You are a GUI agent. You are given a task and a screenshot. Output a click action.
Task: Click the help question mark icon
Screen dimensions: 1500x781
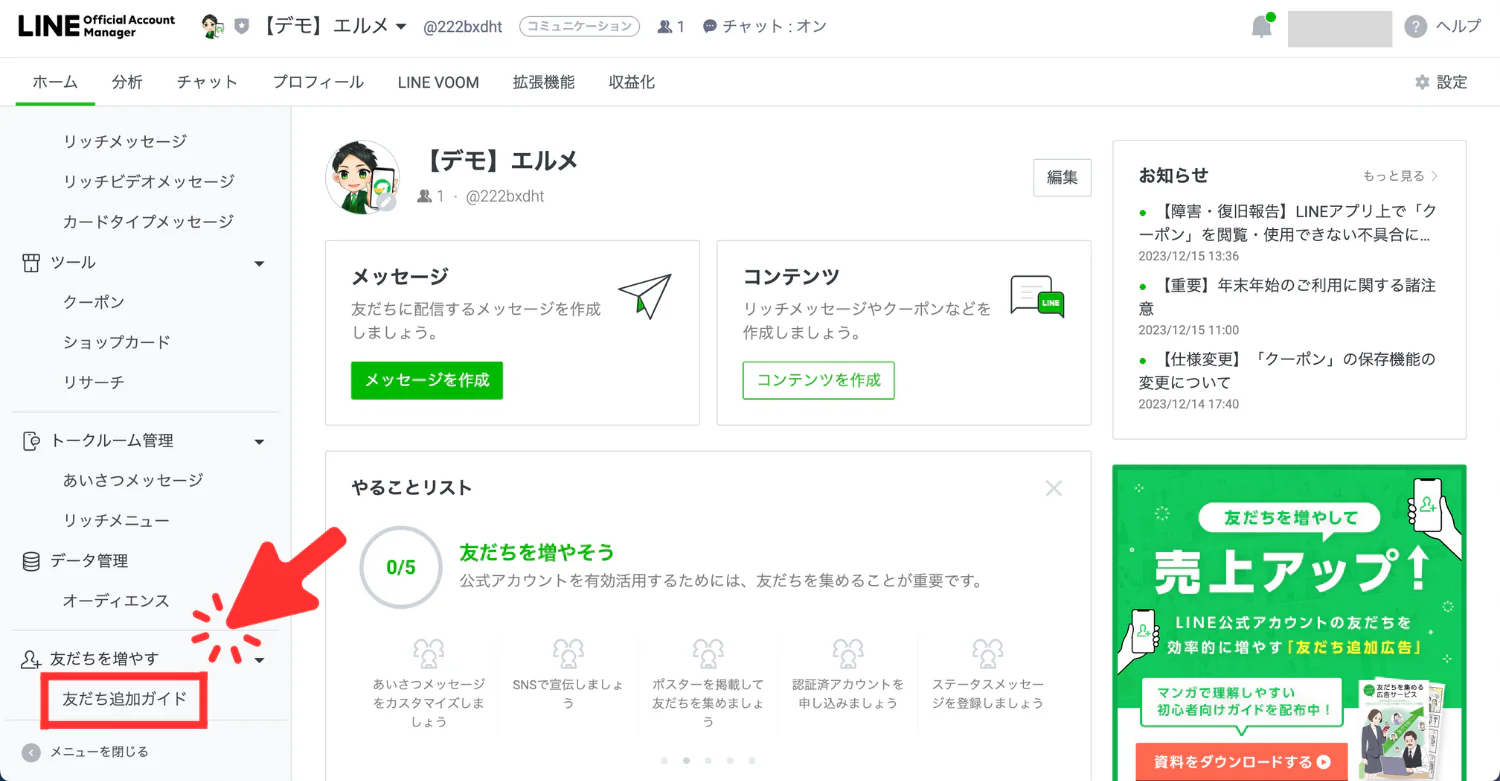point(1415,27)
